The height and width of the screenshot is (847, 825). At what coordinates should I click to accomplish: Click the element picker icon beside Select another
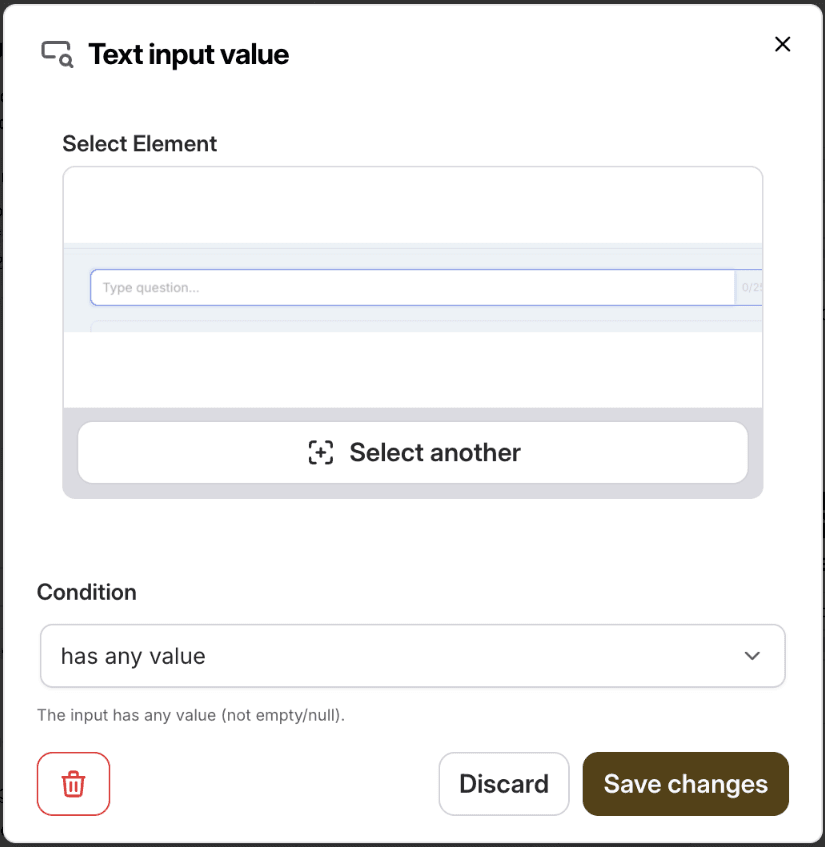tap(320, 452)
